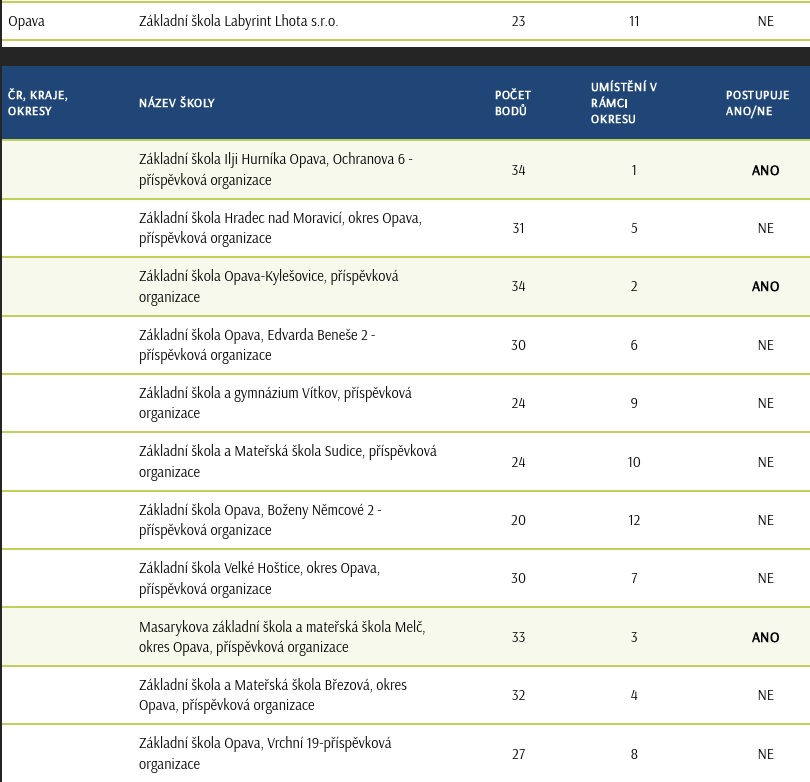Screen dimensions: 810x782
Task: Select Základní škola a Mateřská škola Sudice
Action: pyautogui.click(x=287, y=462)
